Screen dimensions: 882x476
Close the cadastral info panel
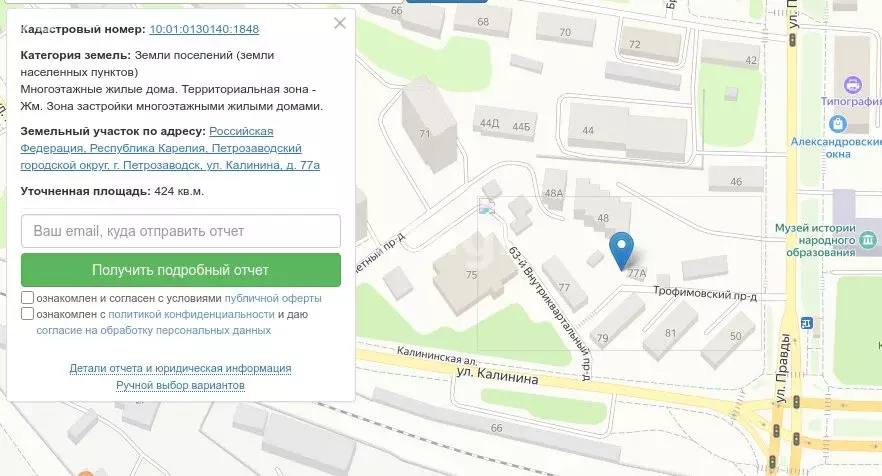pos(340,23)
